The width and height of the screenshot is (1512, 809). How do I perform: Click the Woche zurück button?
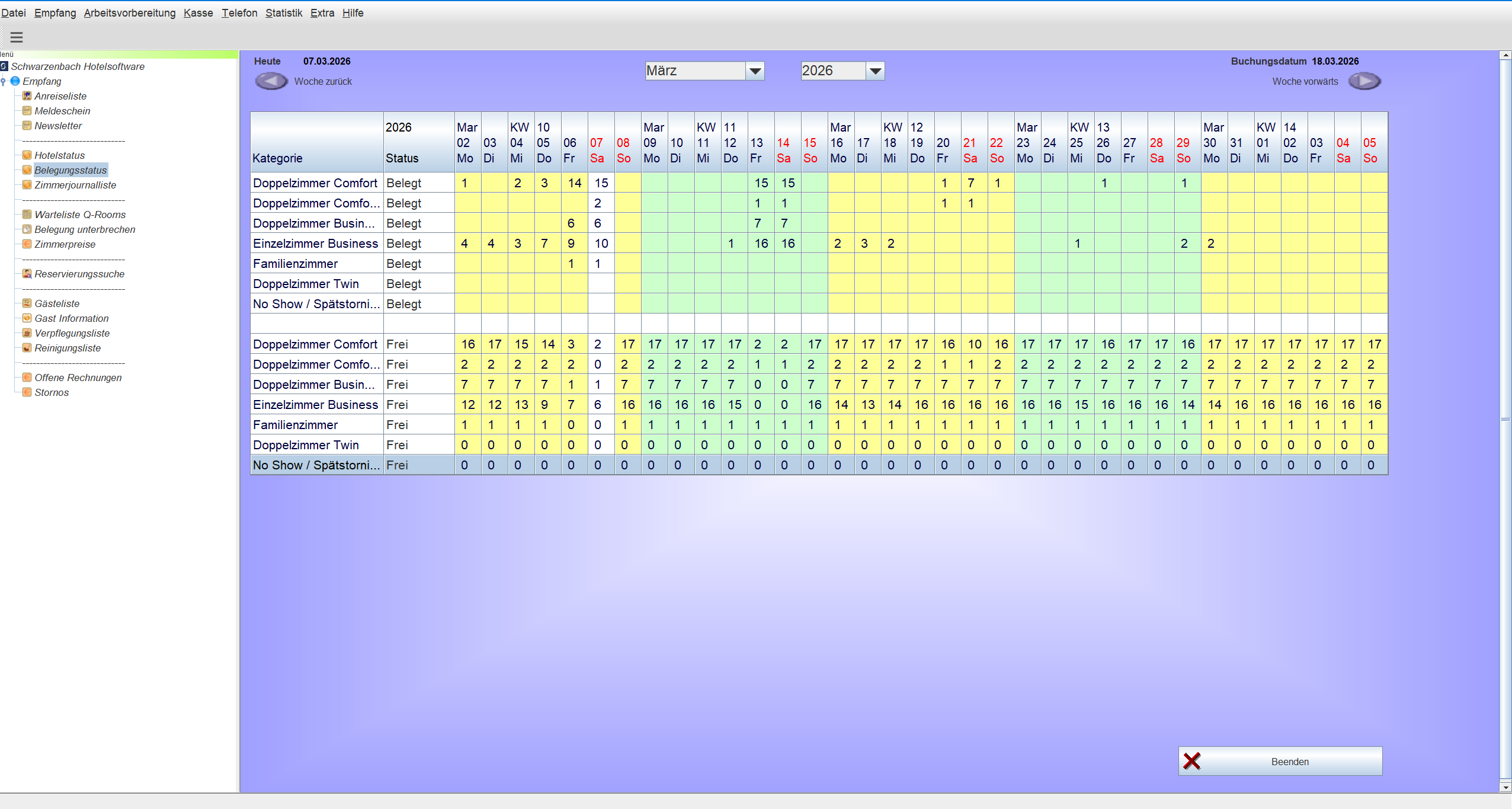coord(271,81)
